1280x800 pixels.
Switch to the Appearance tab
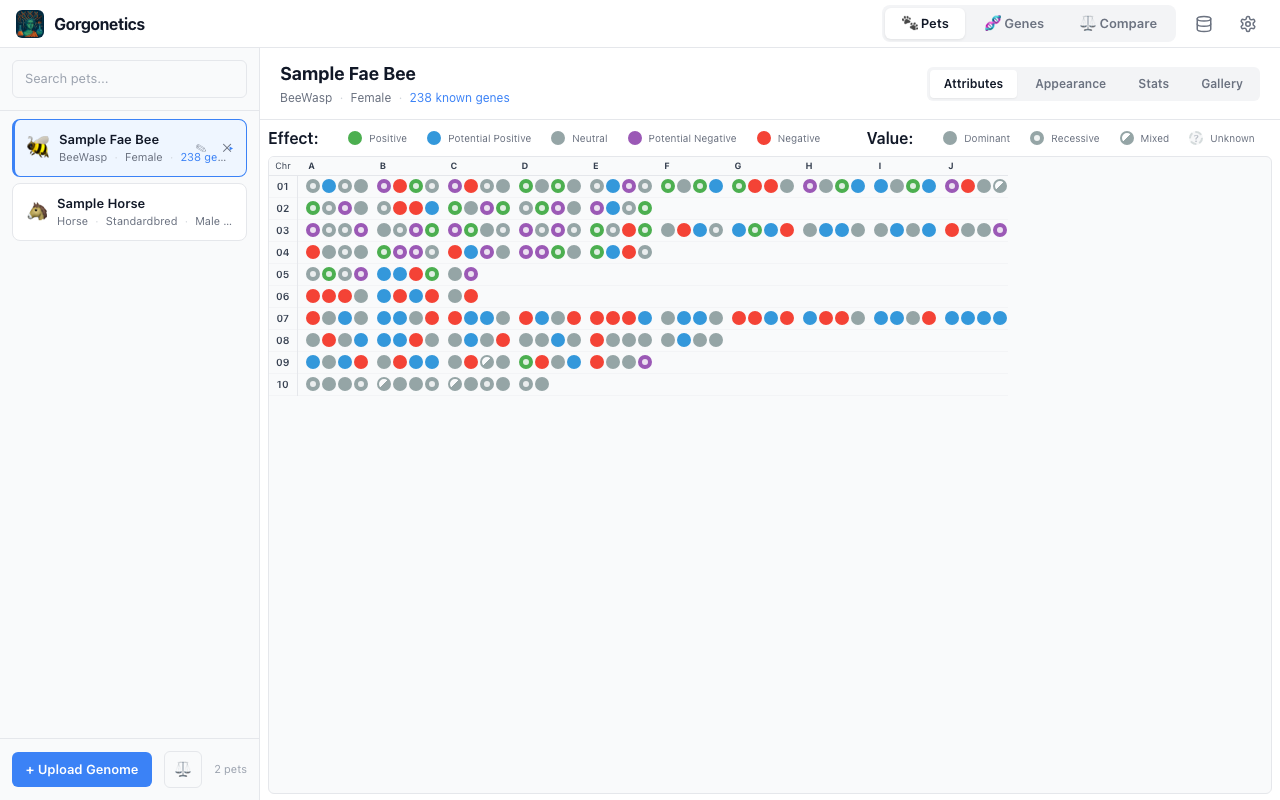[x=1070, y=84]
